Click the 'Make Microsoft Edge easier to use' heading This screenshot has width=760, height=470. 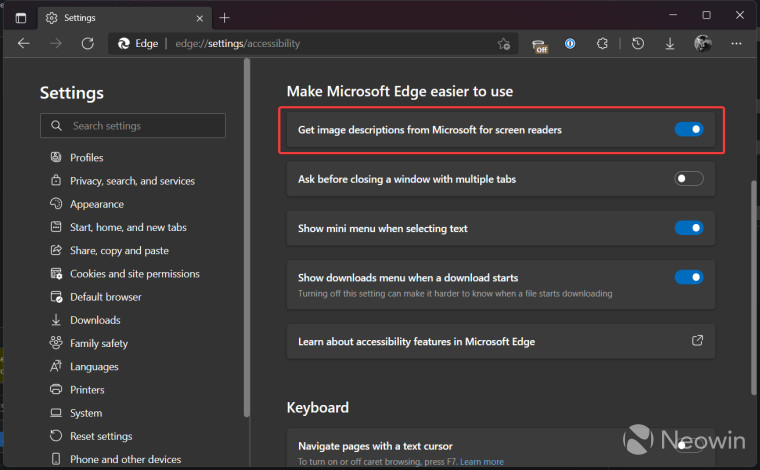[400, 91]
